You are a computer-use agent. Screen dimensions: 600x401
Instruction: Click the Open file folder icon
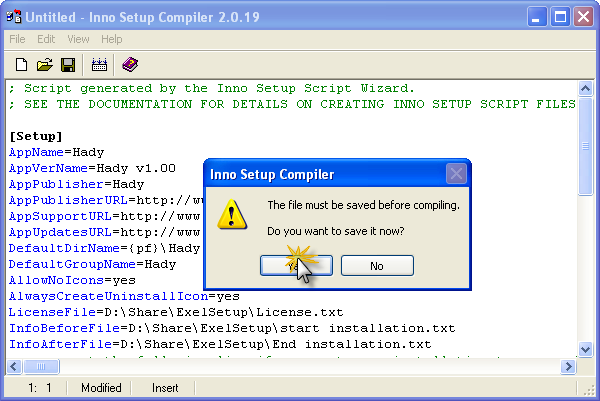(45, 65)
